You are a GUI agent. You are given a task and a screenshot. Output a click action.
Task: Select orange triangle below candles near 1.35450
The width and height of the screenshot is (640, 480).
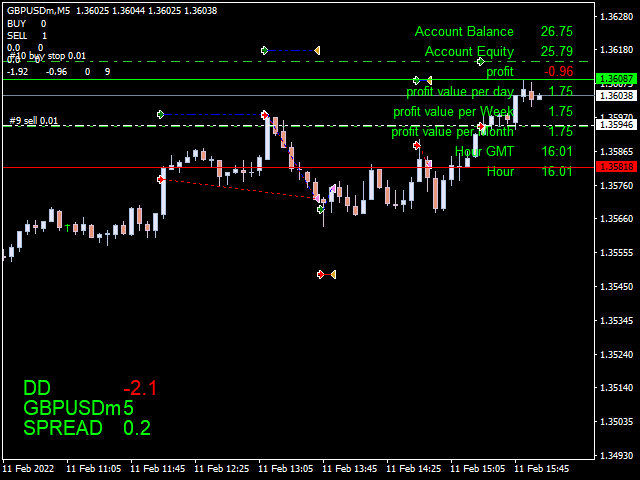coord(333,275)
